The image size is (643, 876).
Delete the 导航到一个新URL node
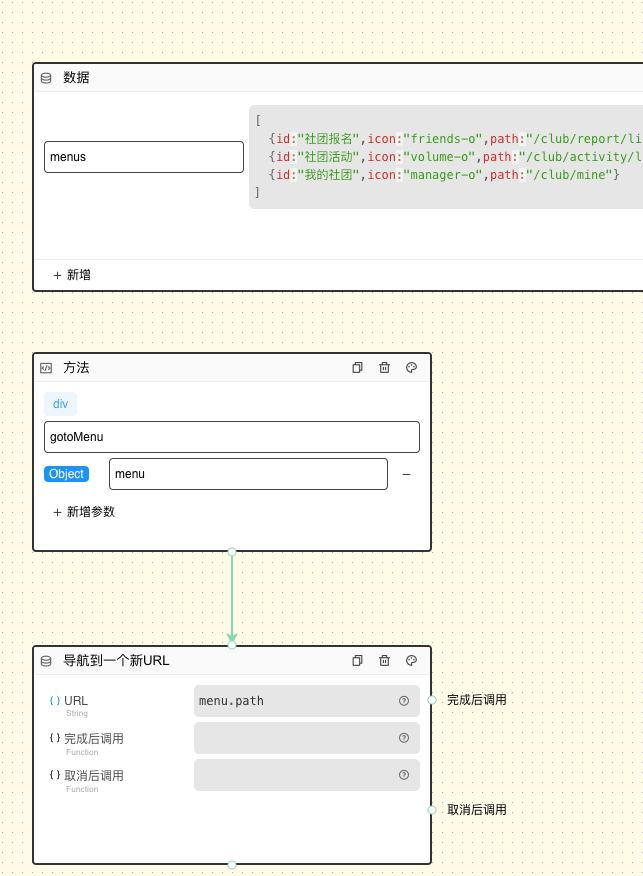(x=384, y=661)
